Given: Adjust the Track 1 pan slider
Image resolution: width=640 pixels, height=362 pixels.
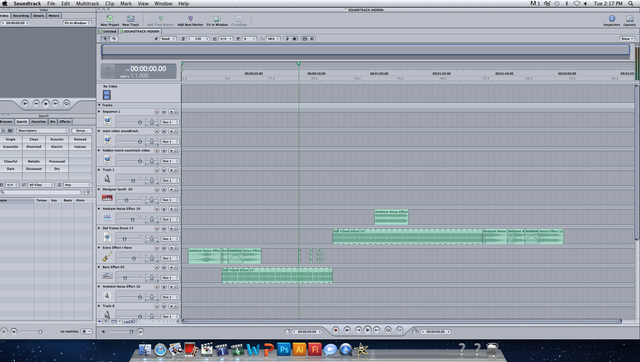Looking at the screenshot, I should coord(152,180).
